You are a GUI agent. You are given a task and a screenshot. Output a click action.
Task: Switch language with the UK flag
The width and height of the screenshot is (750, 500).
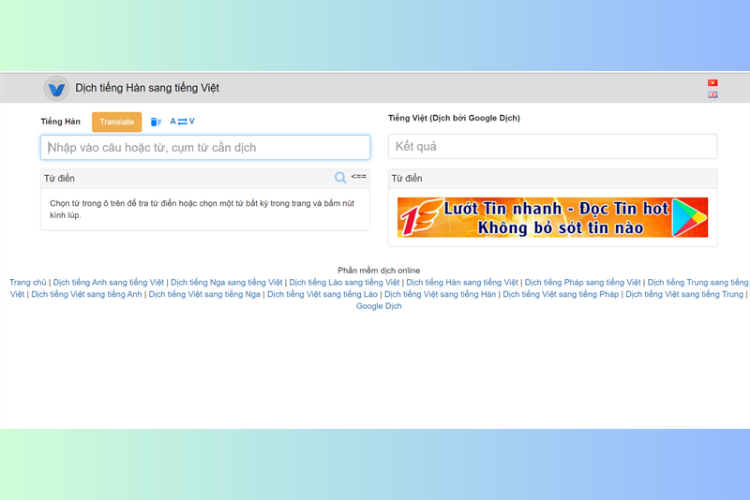point(713,95)
